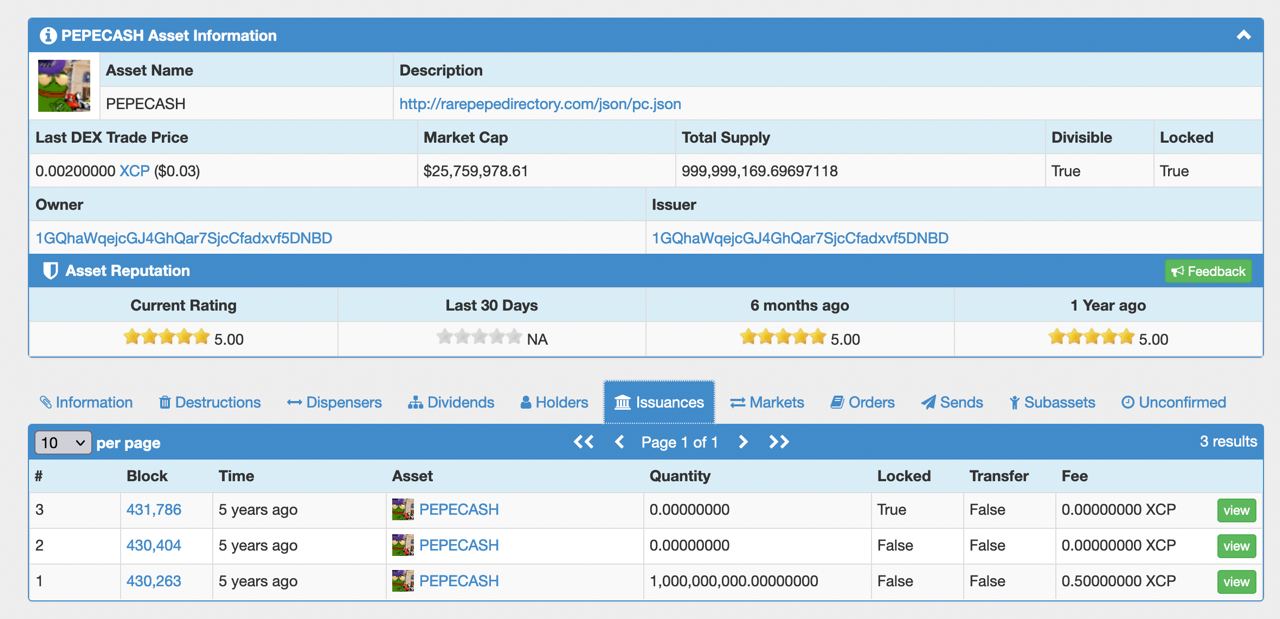Screen dimensions: 1280x619
Task: Click the 3 results count text
Action: [x=1228, y=441]
